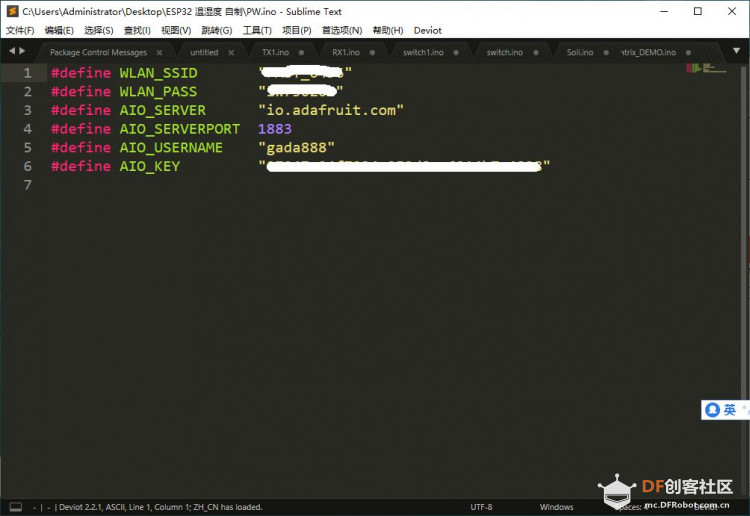Close the untitled tab
Viewport: 750px width, 516px height.
[231, 53]
